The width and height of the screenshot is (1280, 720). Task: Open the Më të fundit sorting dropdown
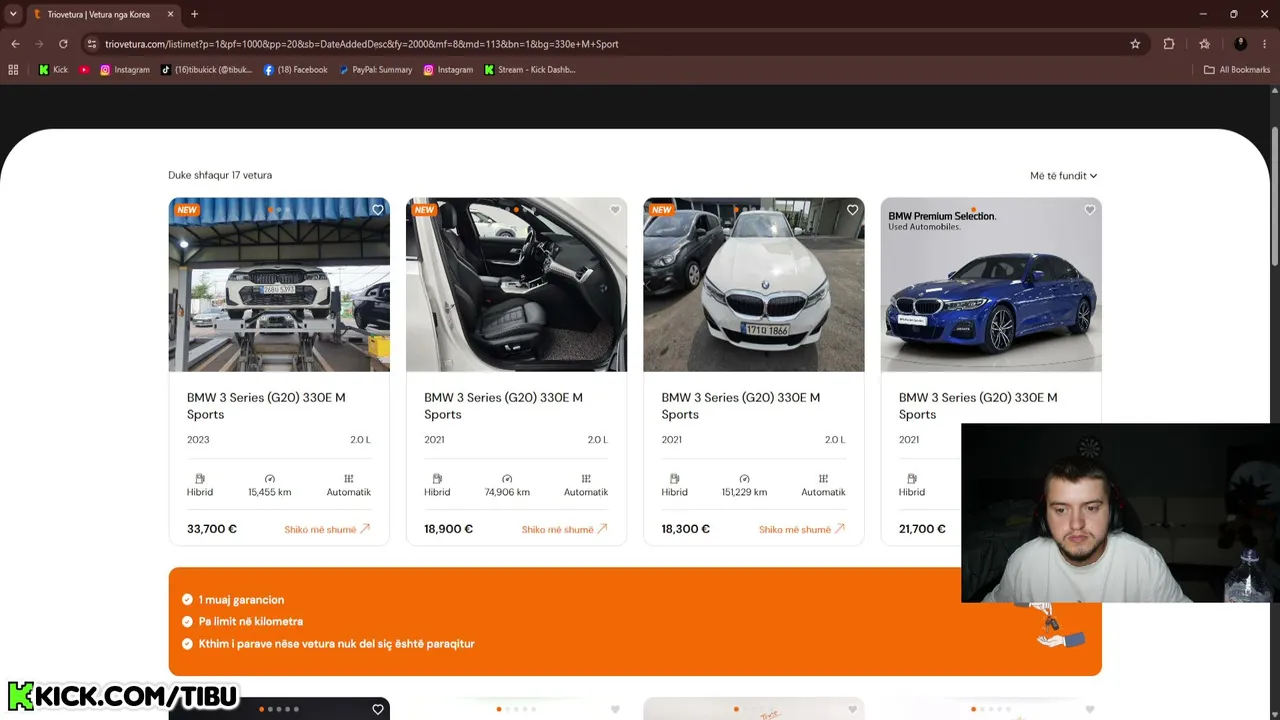click(1063, 176)
